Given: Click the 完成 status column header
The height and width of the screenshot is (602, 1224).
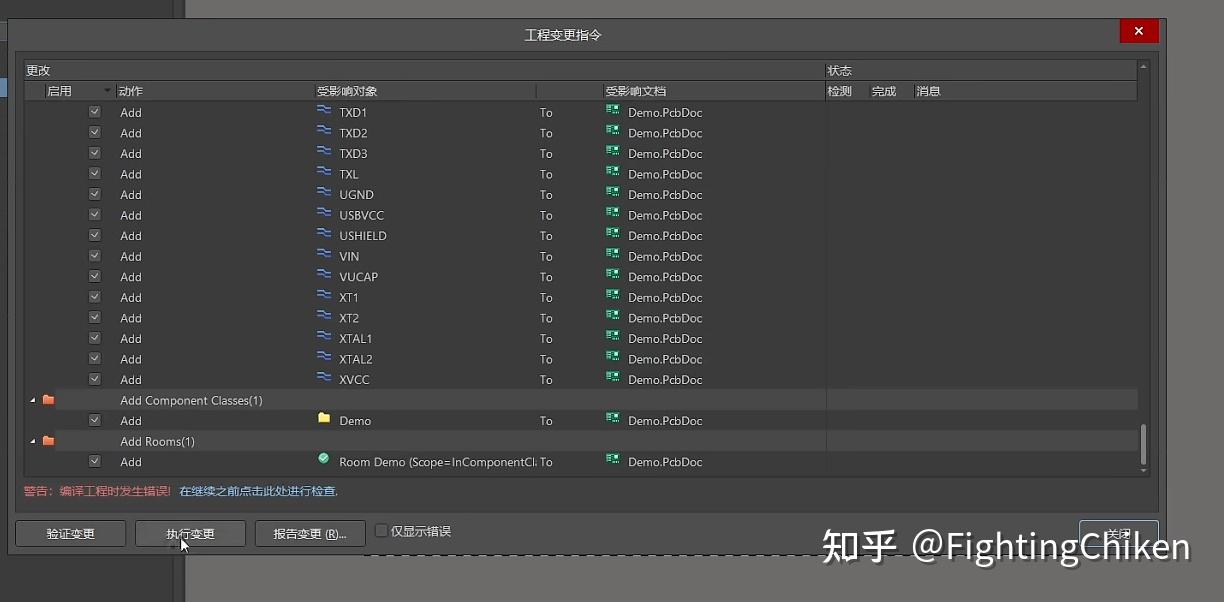Looking at the screenshot, I should pyautogui.click(x=884, y=91).
